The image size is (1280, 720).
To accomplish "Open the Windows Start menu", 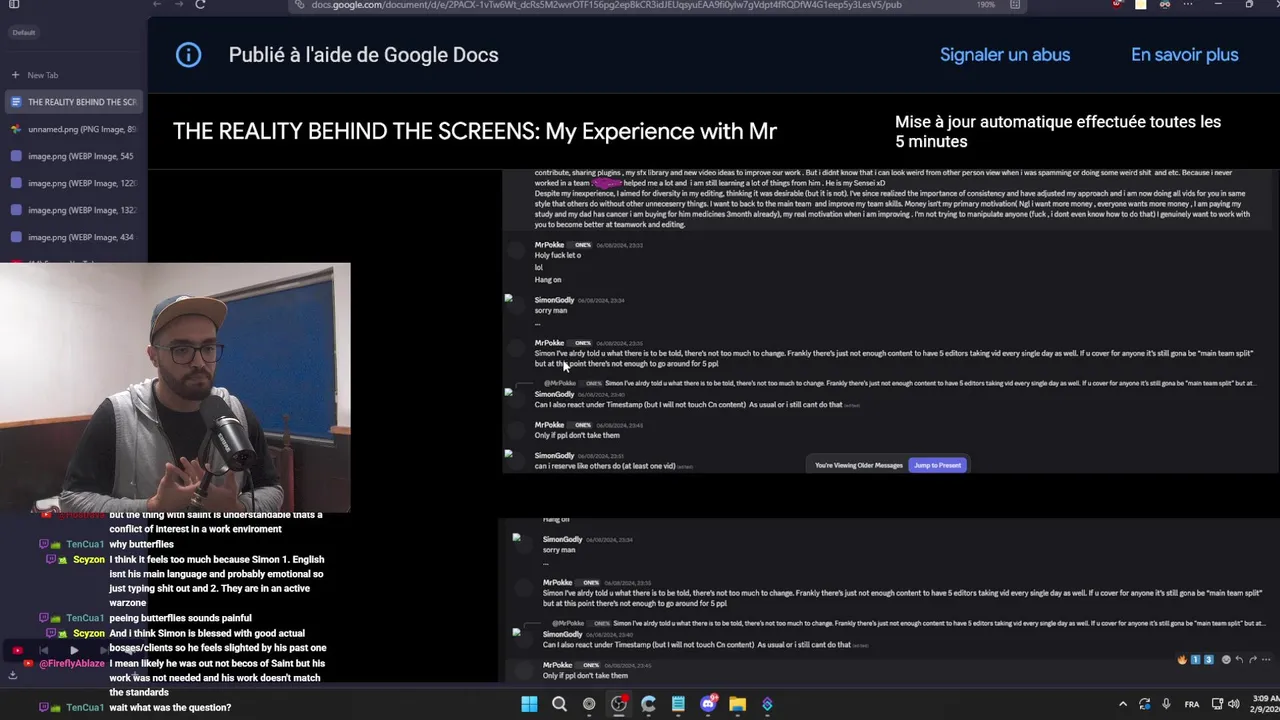I will (529, 704).
